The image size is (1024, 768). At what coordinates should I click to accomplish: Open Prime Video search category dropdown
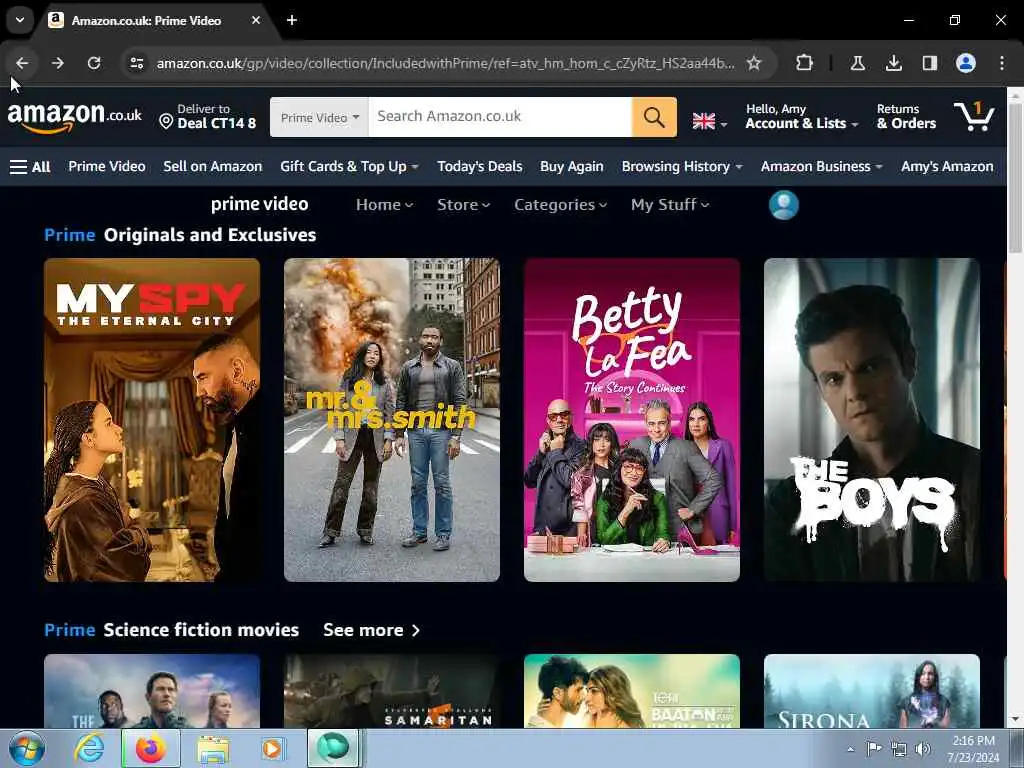319,117
